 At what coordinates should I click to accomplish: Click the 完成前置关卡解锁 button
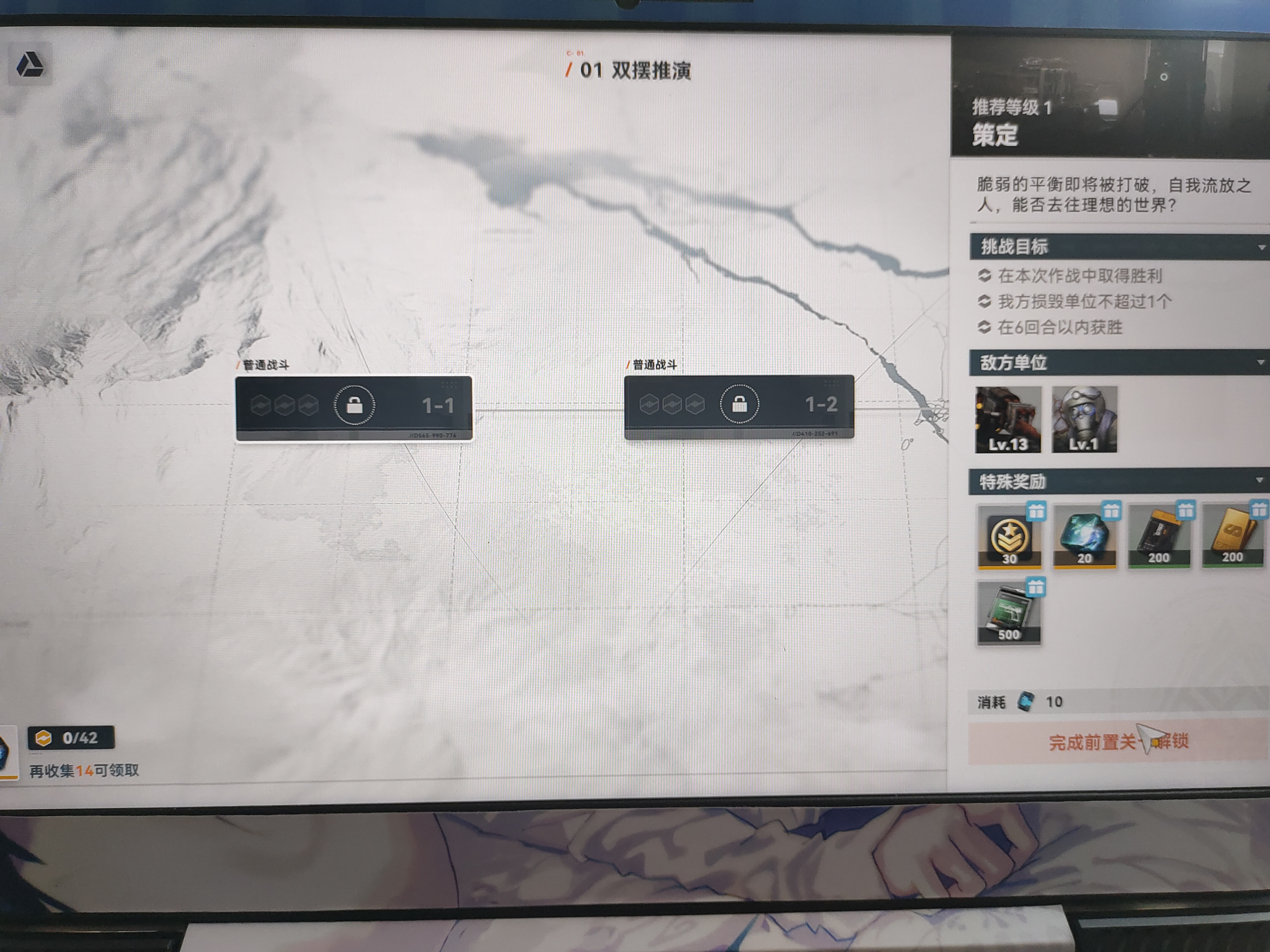click(1118, 742)
